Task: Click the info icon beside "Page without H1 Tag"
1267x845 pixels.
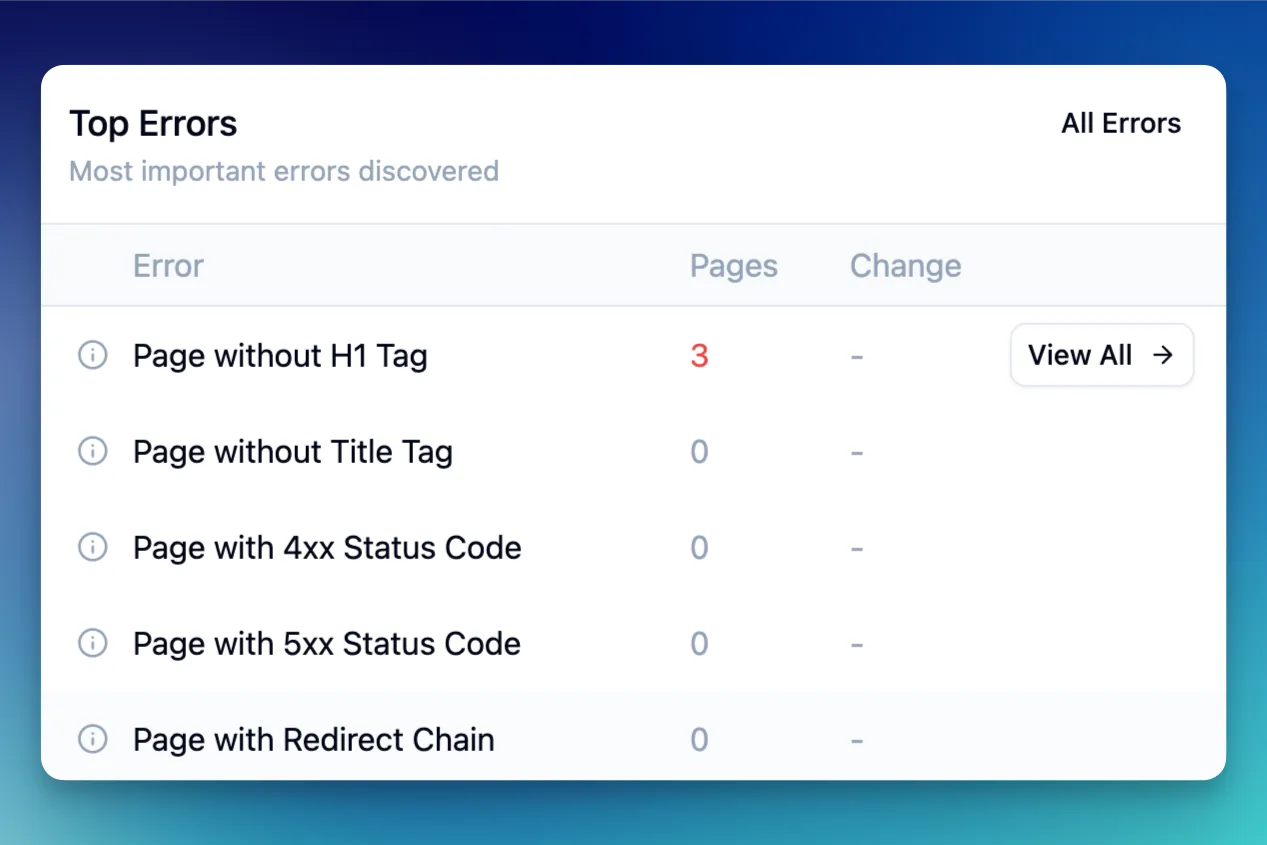Action: [92, 355]
